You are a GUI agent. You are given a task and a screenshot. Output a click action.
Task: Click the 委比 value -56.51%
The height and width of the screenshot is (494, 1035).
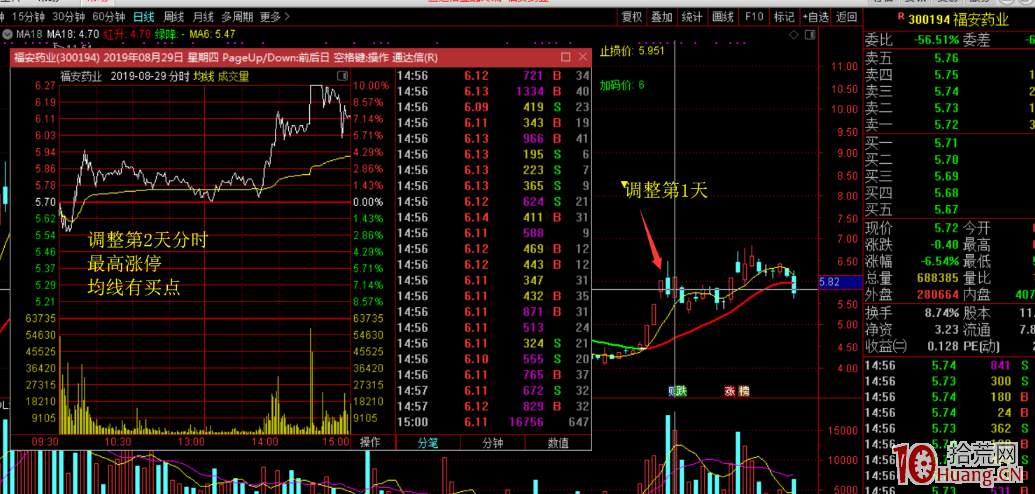[937, 40]
